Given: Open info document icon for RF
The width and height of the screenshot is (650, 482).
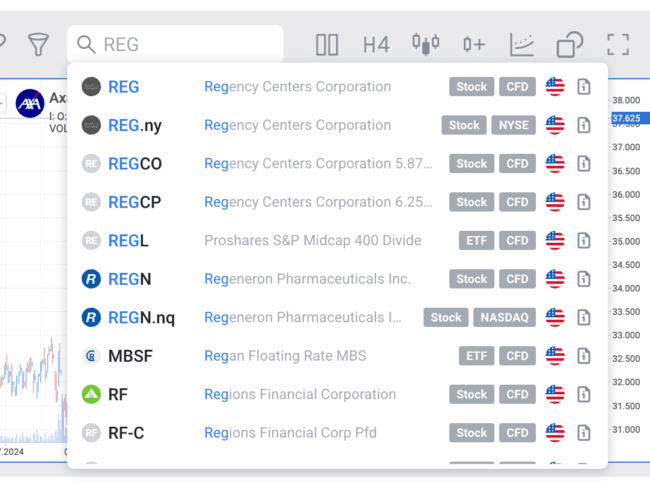Looking at the screenshot, I should click(x=584, y=395).
